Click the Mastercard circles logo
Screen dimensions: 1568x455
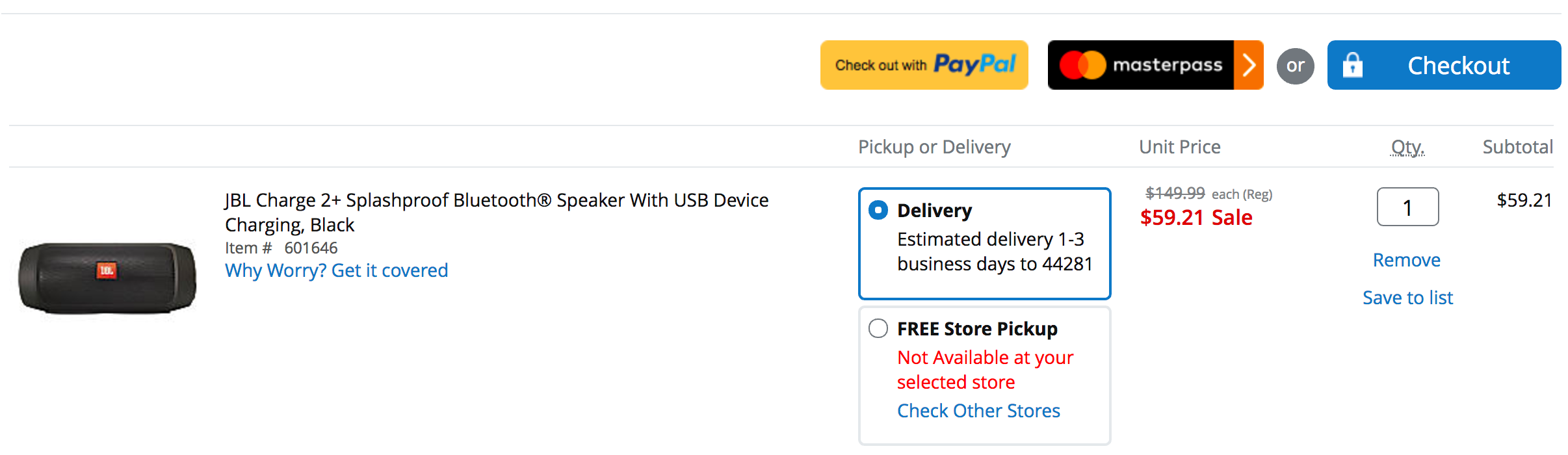pyautogui.click(x=1082, y=65)
